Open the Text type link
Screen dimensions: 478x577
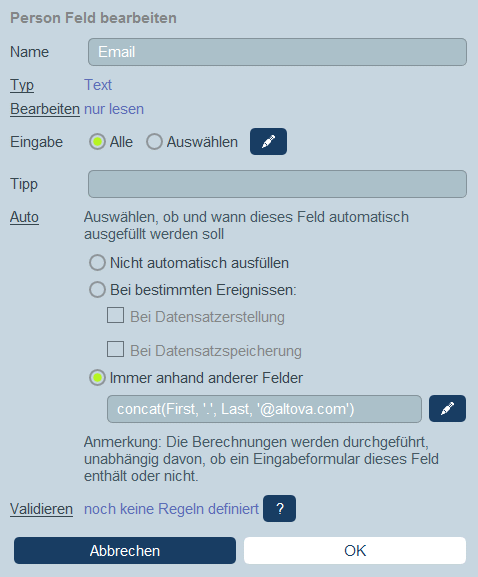point(98,85)
